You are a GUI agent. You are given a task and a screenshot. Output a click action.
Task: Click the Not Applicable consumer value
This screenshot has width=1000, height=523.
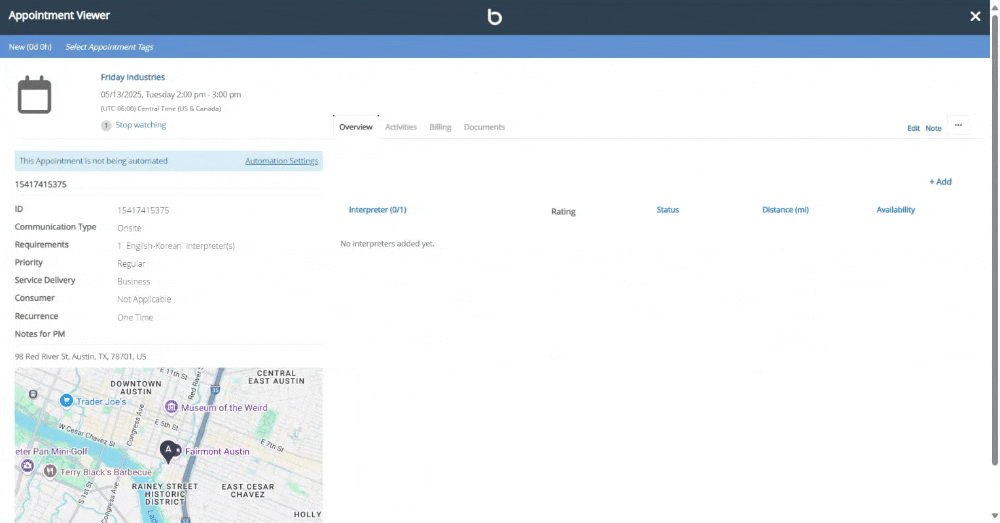(x=144, y=299)
